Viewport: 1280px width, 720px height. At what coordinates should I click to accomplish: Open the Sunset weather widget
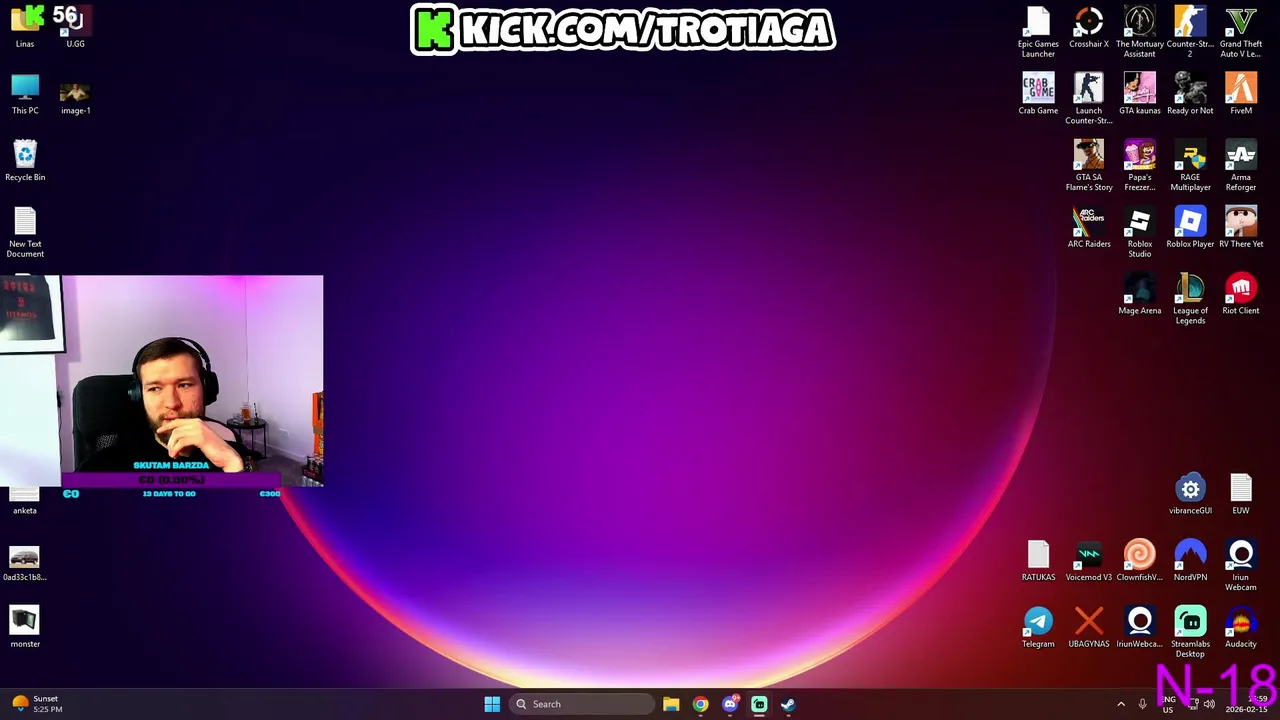[x=38, y=704]
